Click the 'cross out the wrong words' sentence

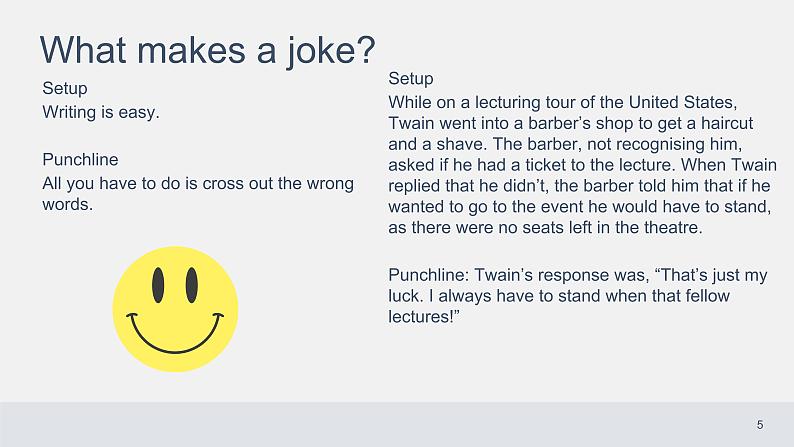coord(198,193)
